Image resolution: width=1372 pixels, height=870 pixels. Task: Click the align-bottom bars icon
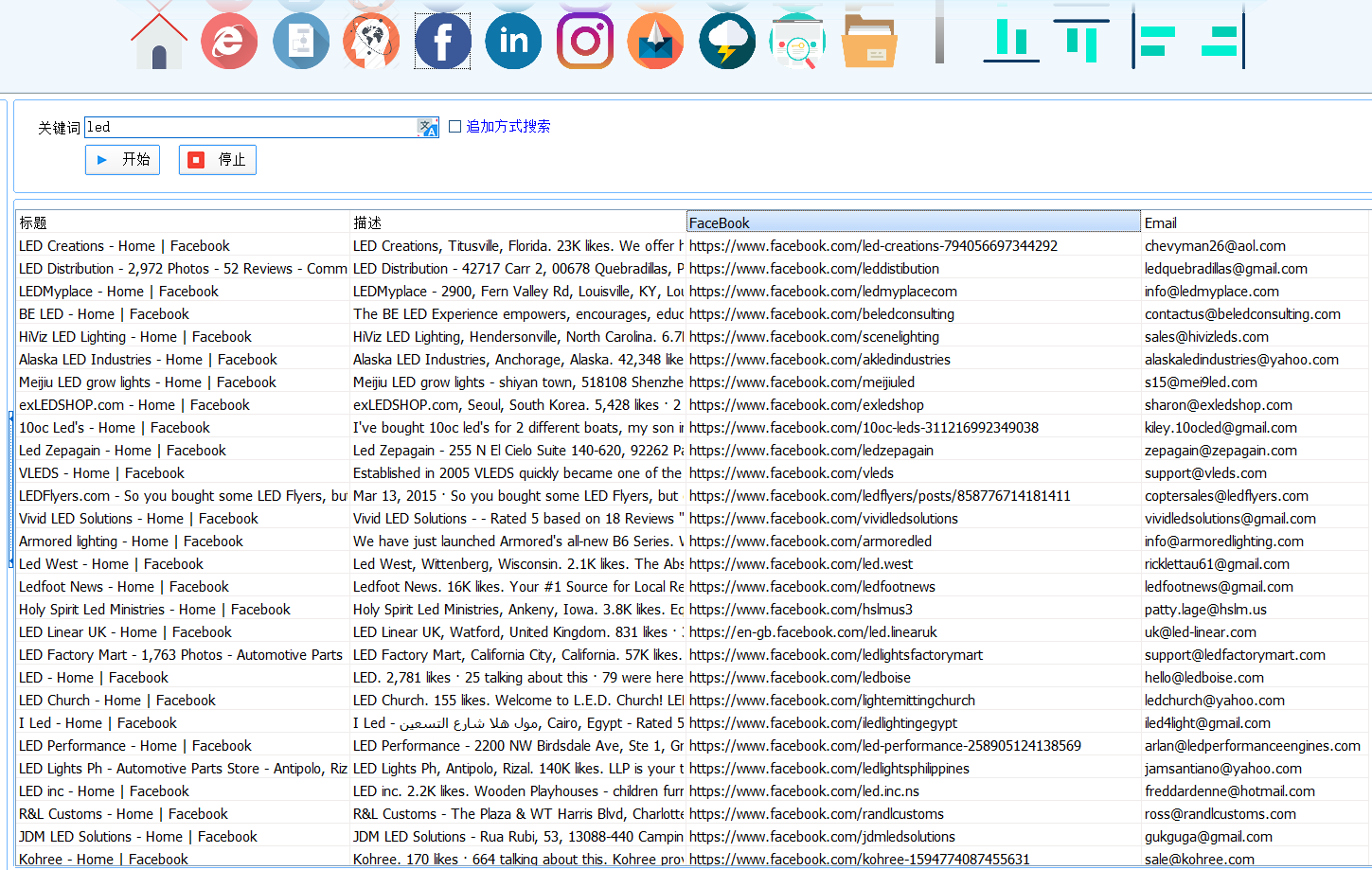pos(1011,41)
